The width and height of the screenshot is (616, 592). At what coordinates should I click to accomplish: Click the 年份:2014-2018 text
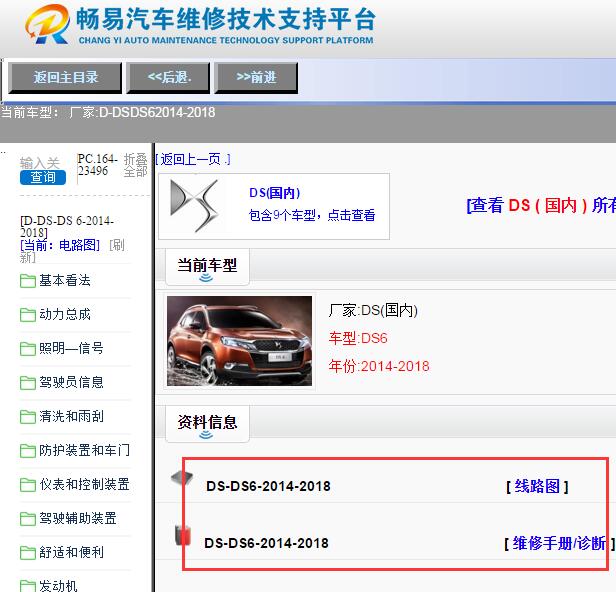coord(379,366)
